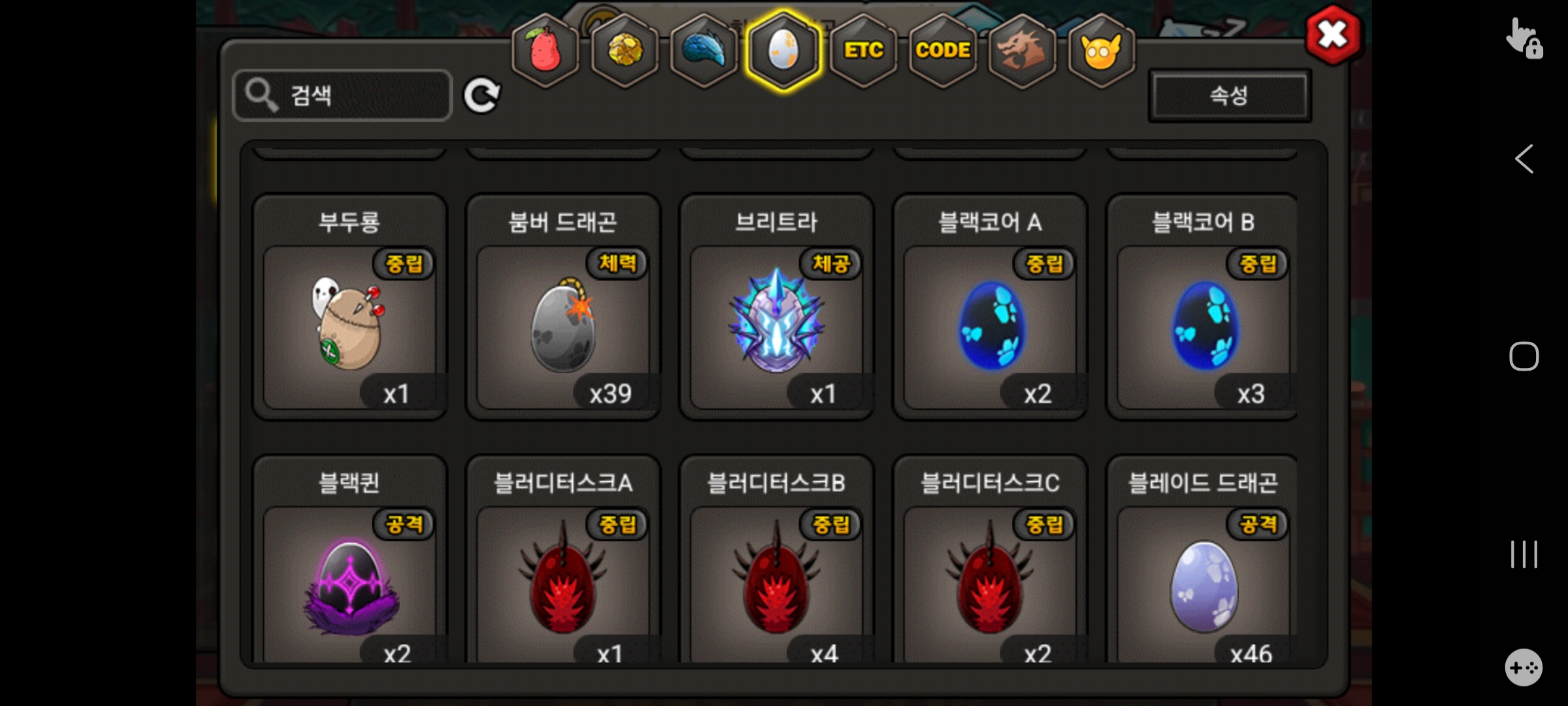The image size is (1568, 706).
Task: Open the yellow horned mask tab
Action: [x=1102, y=50]
